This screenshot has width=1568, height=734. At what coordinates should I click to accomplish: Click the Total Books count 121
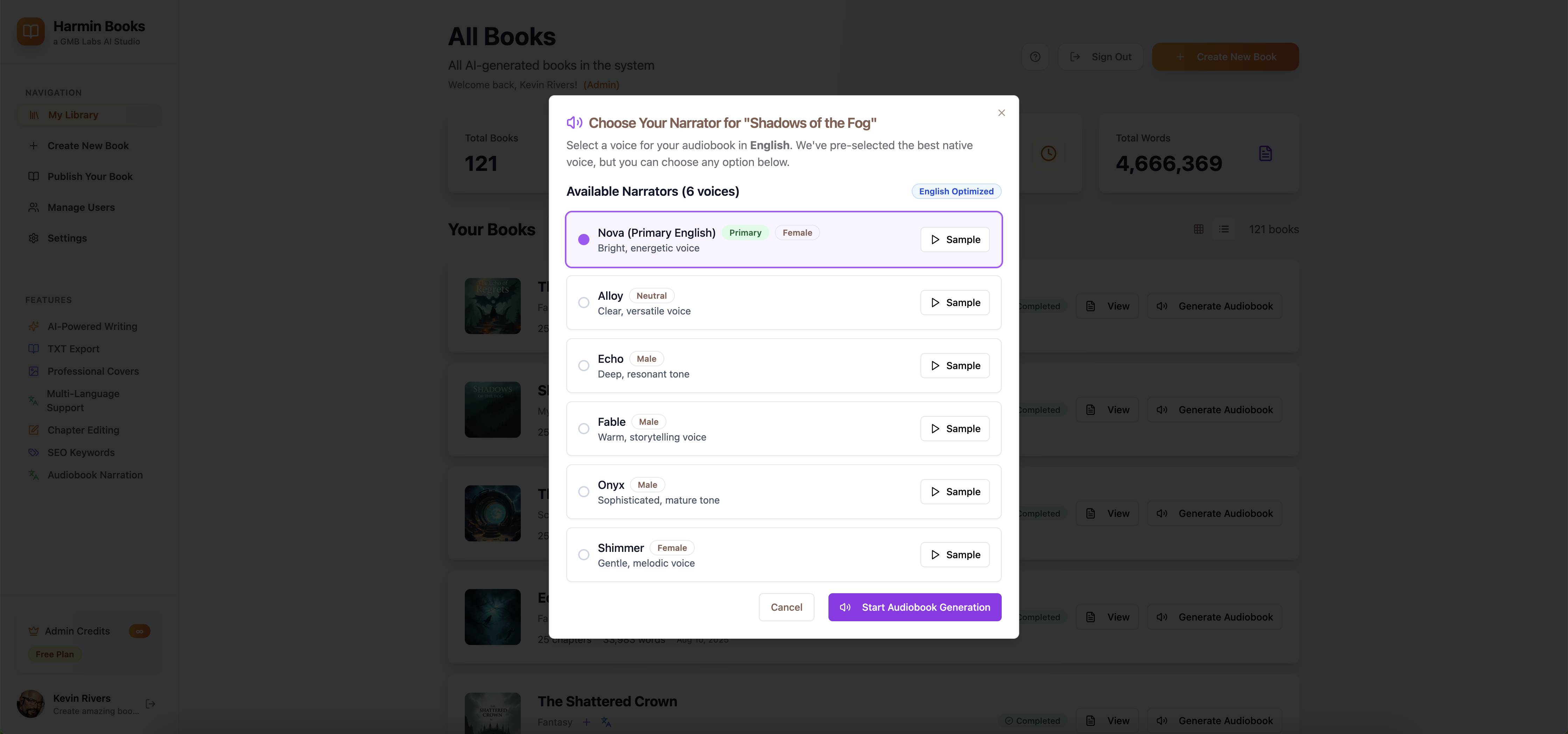click(x=481, y=163)
